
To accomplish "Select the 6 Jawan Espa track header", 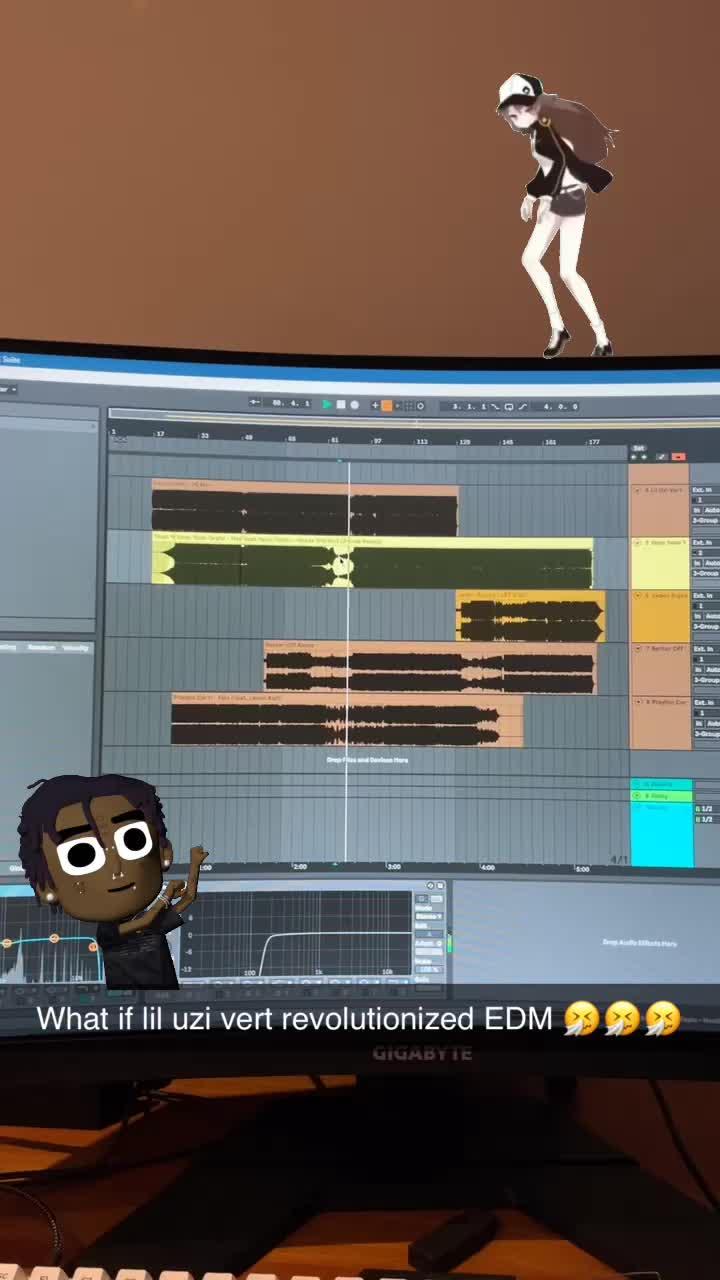I will click(x=660, y=617).
